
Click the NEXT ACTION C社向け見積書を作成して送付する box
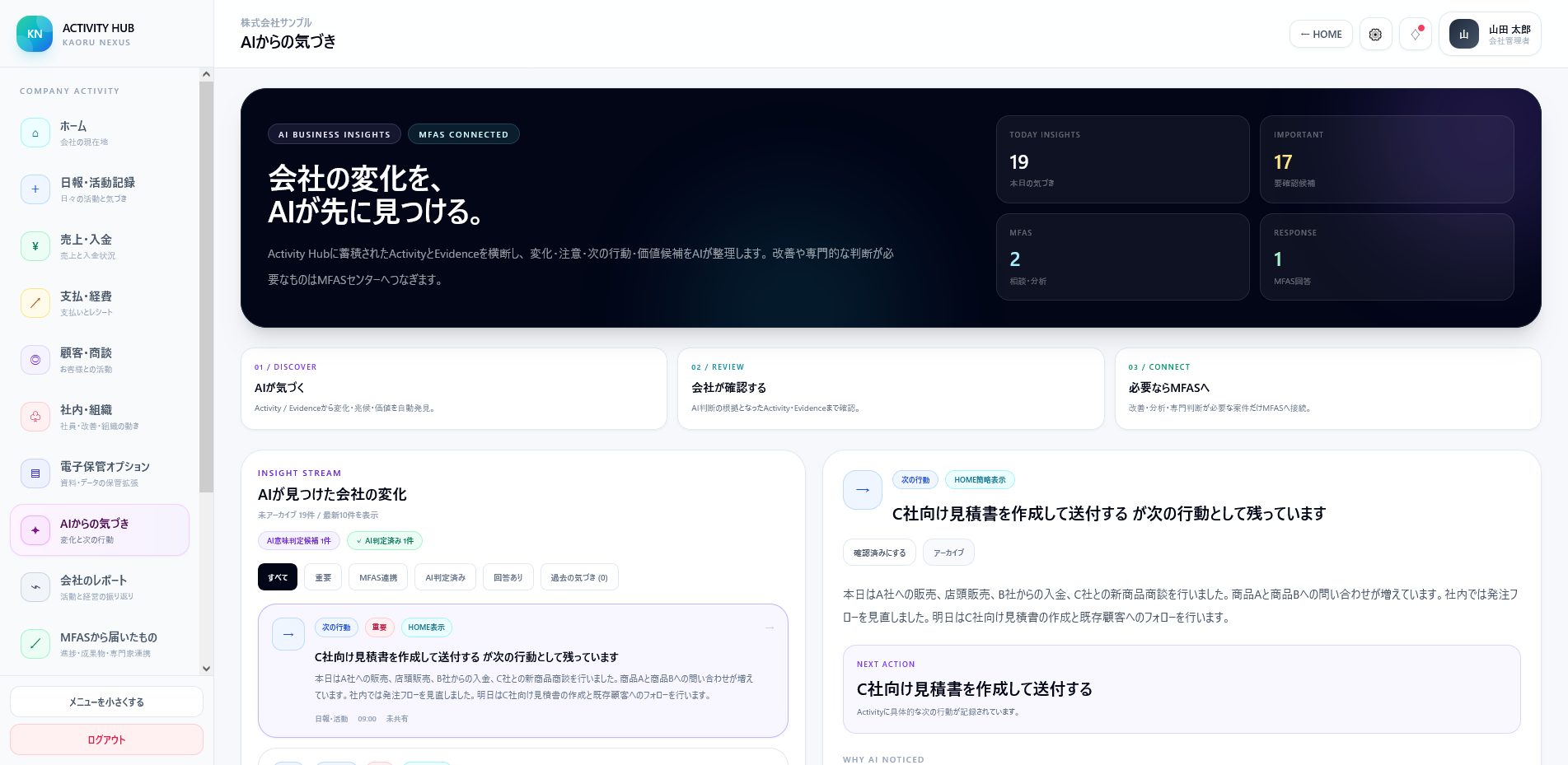[1182, 689]
